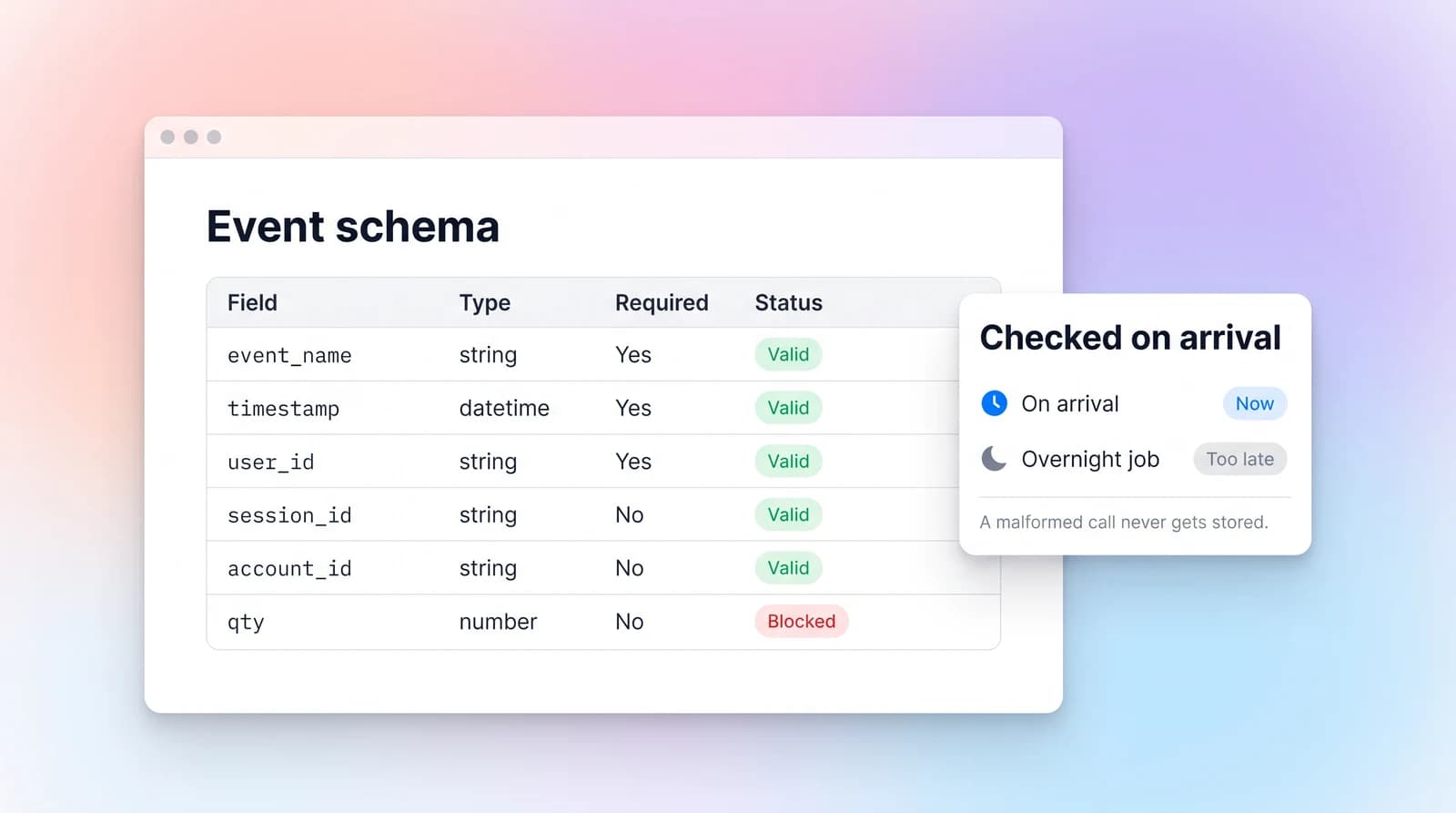Click the Required column header

[662, 302]
